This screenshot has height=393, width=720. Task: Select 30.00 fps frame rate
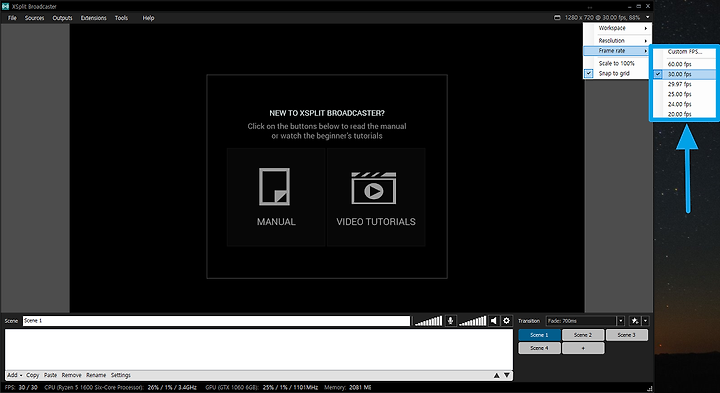click(x=684, y=74)
